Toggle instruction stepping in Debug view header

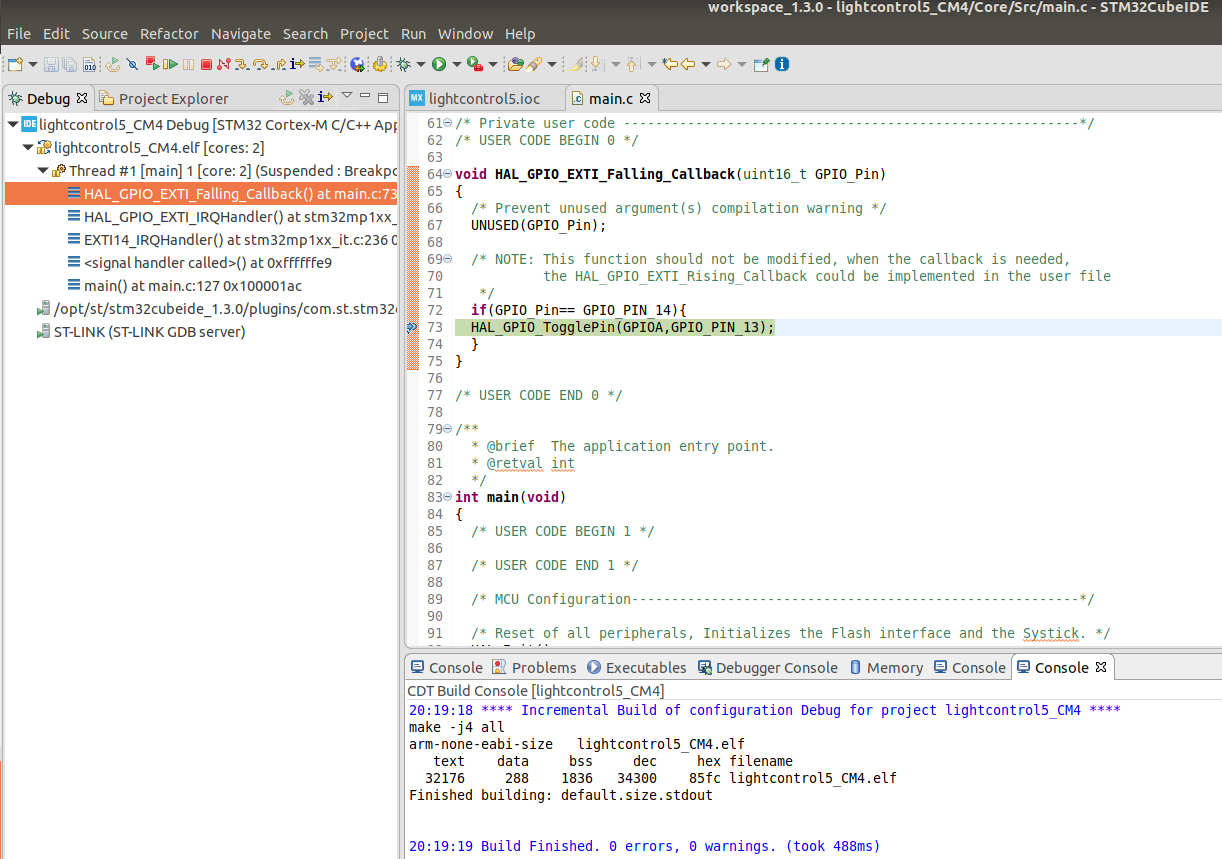pos(325,97)
